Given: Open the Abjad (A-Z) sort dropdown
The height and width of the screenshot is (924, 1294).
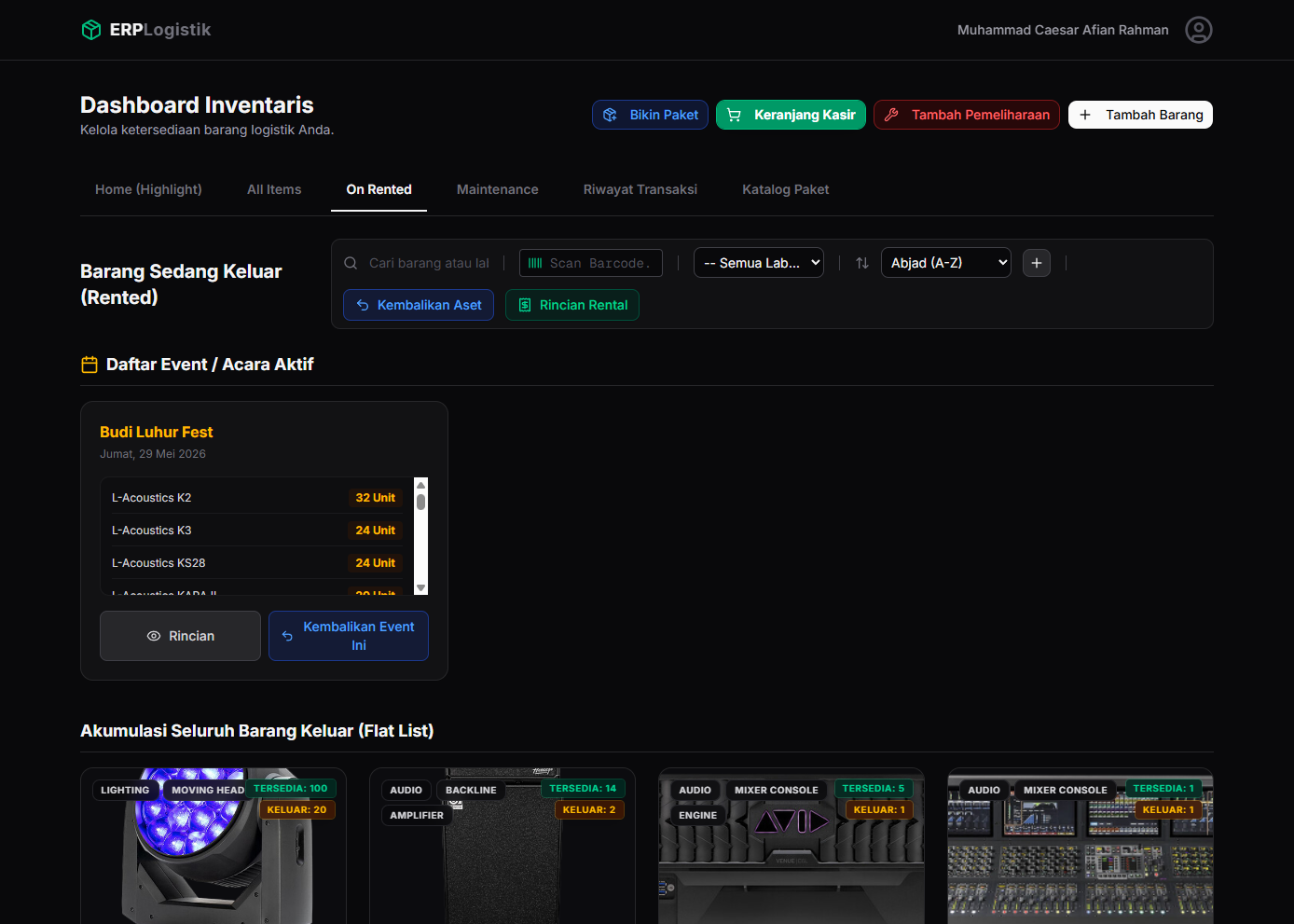Looking at the screenshot, I should (946, 263).
